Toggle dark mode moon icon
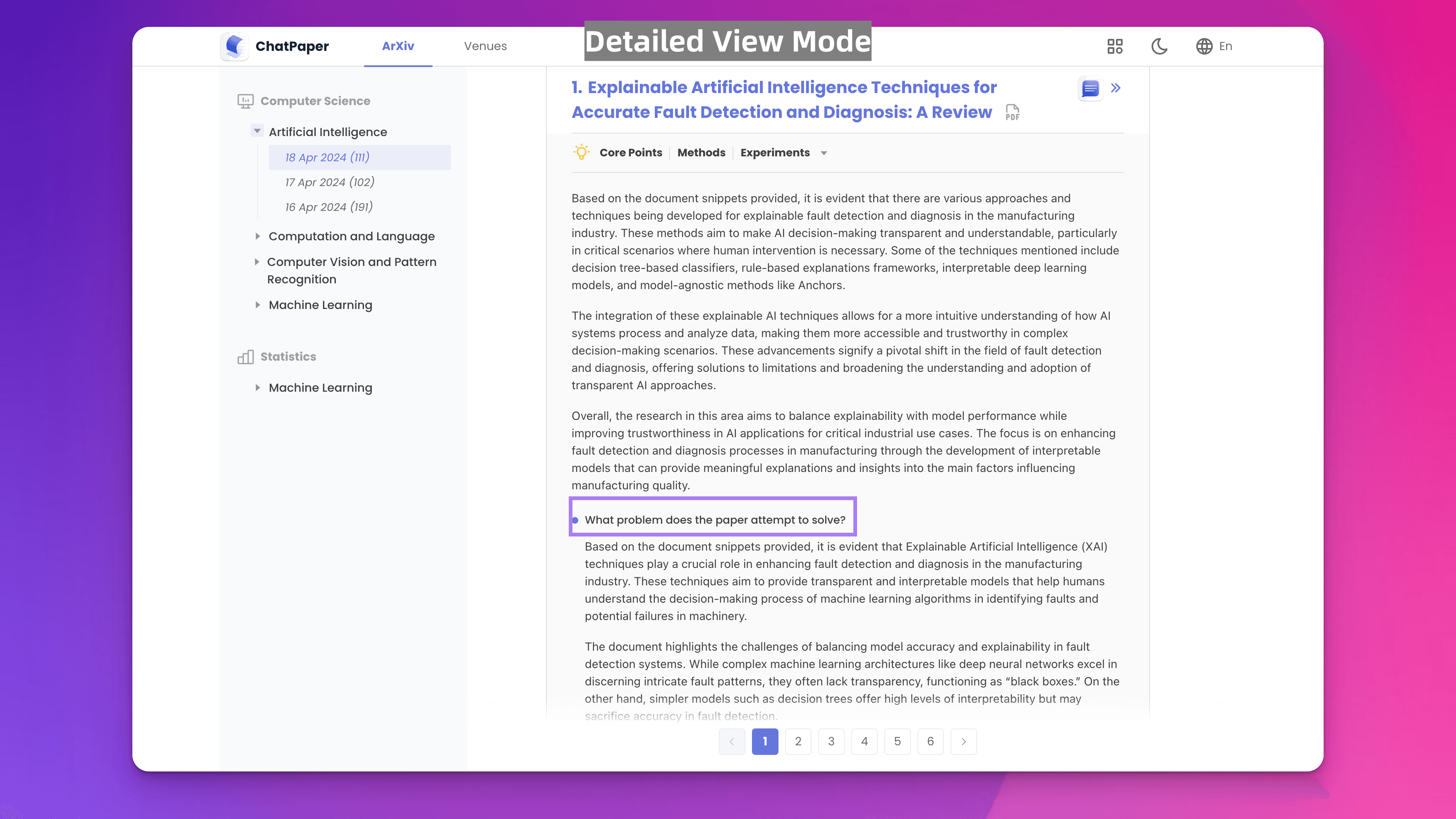The image size is (1456, 819). (1159, 46)
